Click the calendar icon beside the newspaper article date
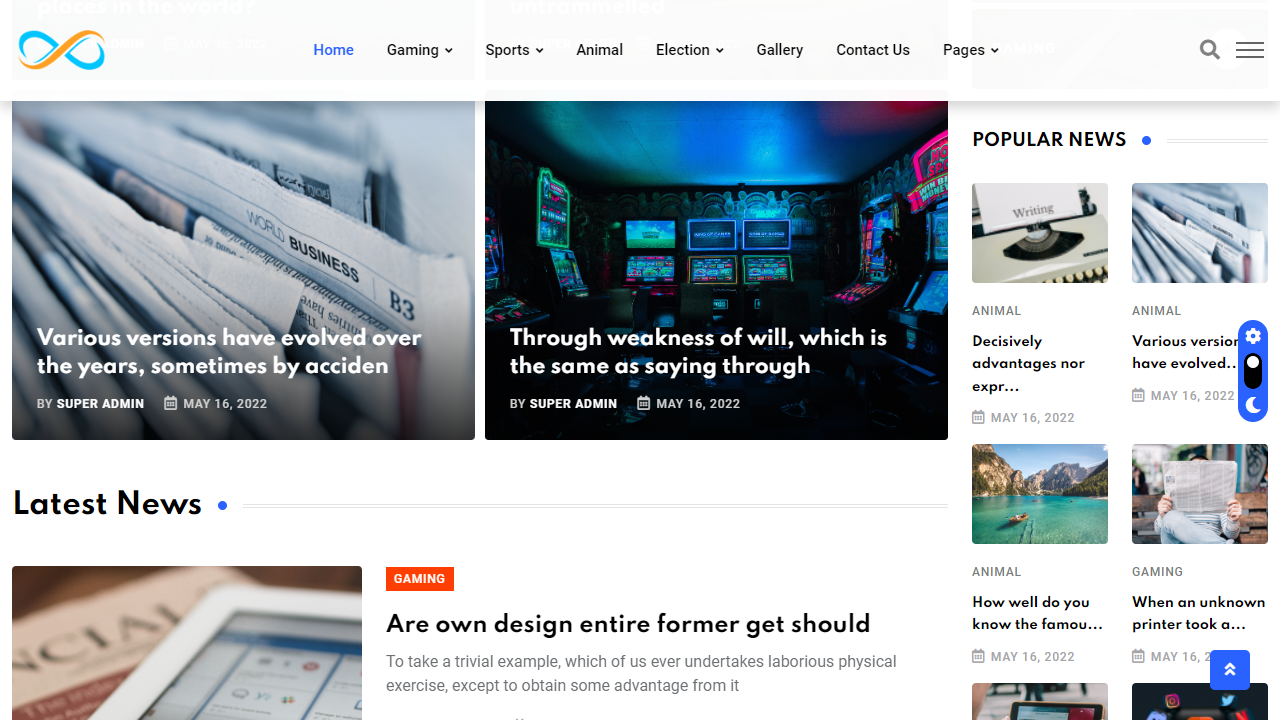 170,403
